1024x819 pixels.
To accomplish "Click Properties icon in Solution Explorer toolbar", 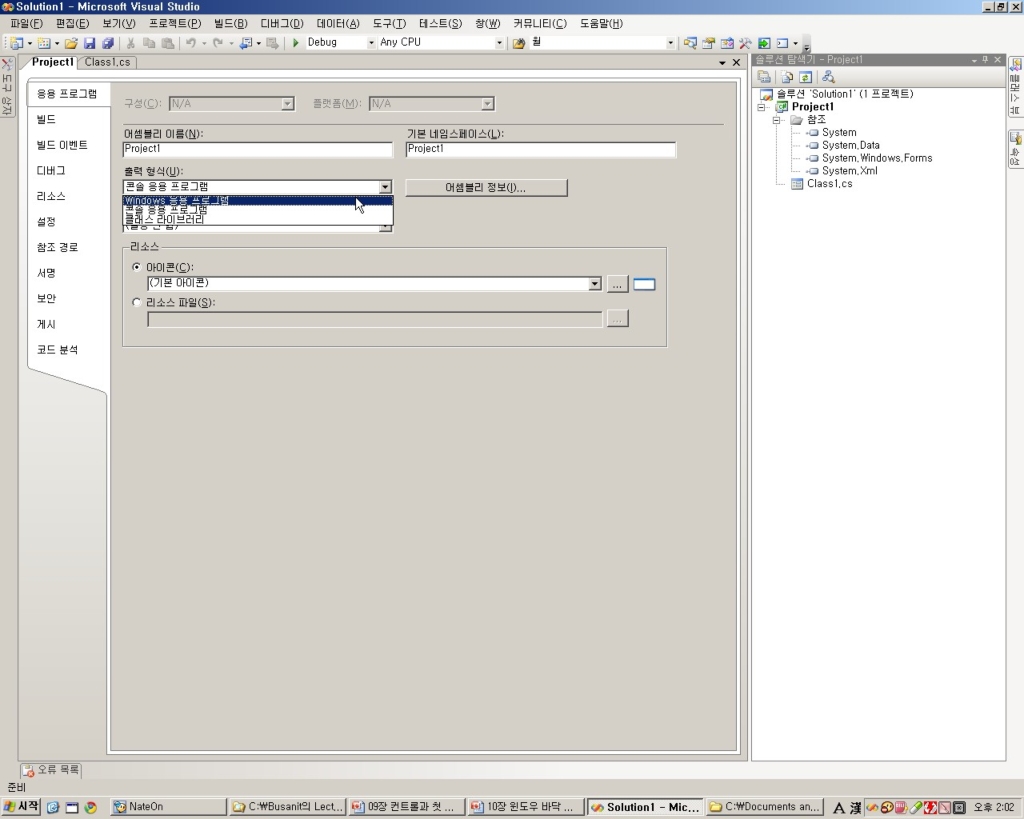I will pos(763,77).
